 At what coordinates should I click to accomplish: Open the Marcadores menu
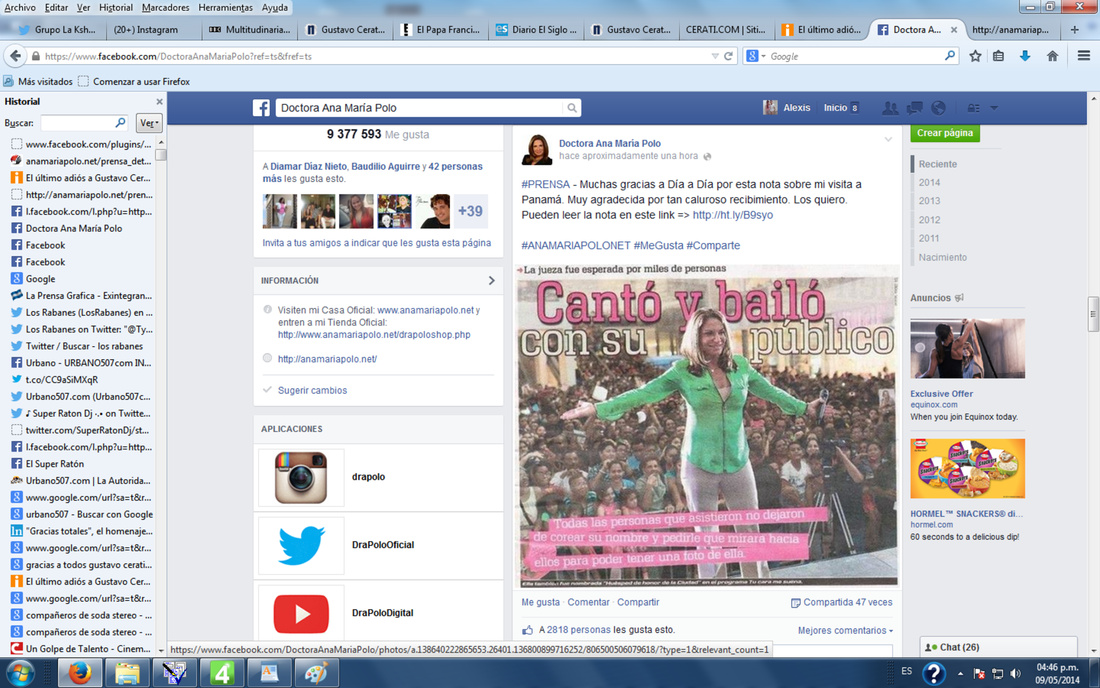pyautogui.click(x=166, y=8)
